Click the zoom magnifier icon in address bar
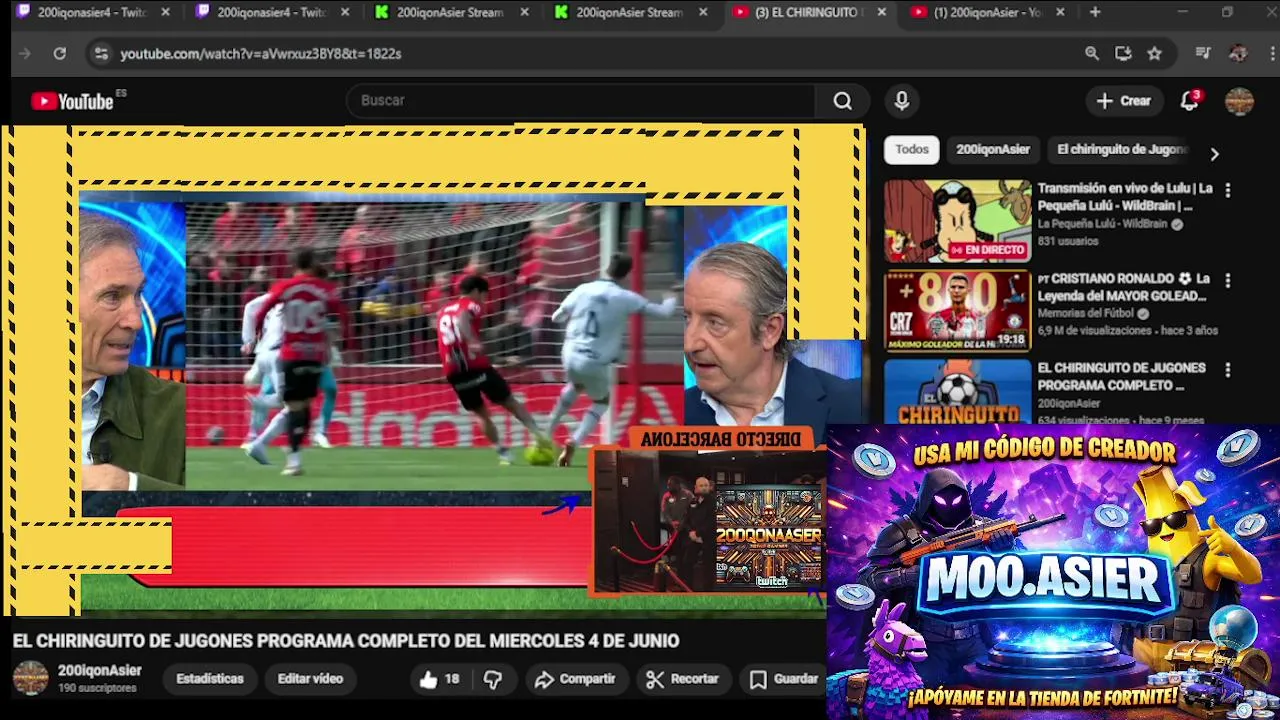The width and height of the screenshot is (1280, 720). coord(1092,54)
